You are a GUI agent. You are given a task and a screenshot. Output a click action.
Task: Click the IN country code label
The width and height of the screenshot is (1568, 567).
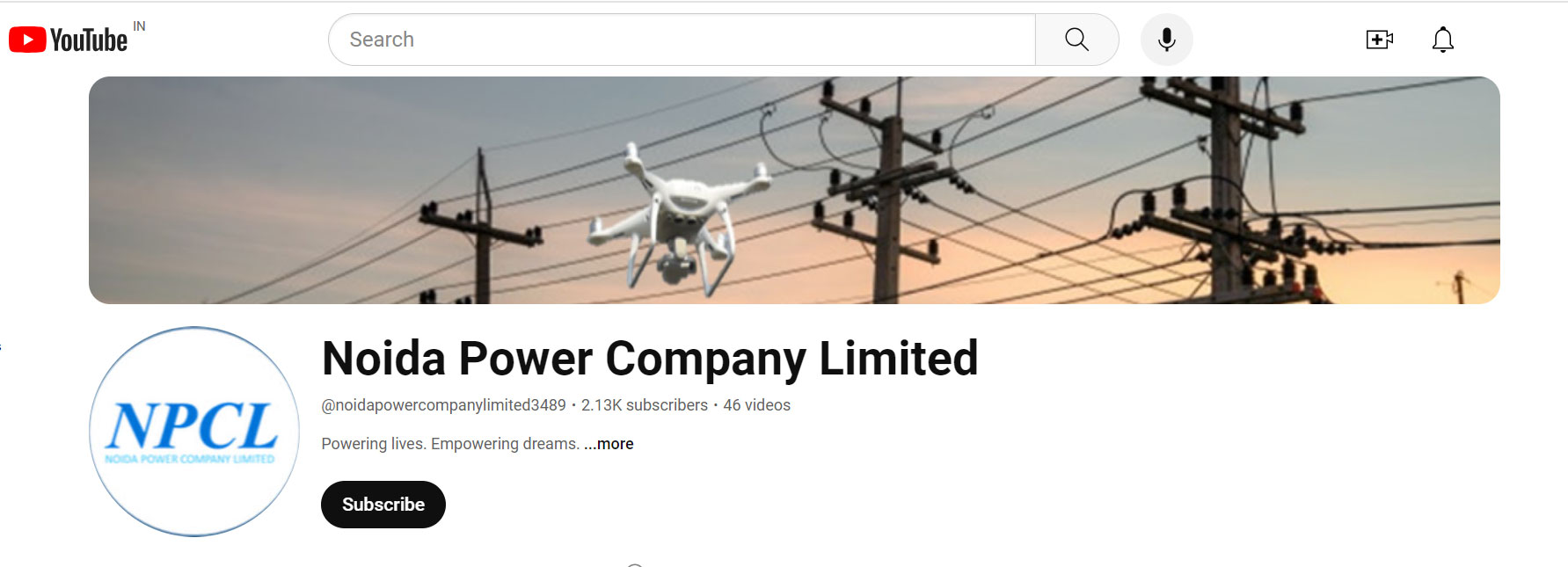tap(139, 26)
